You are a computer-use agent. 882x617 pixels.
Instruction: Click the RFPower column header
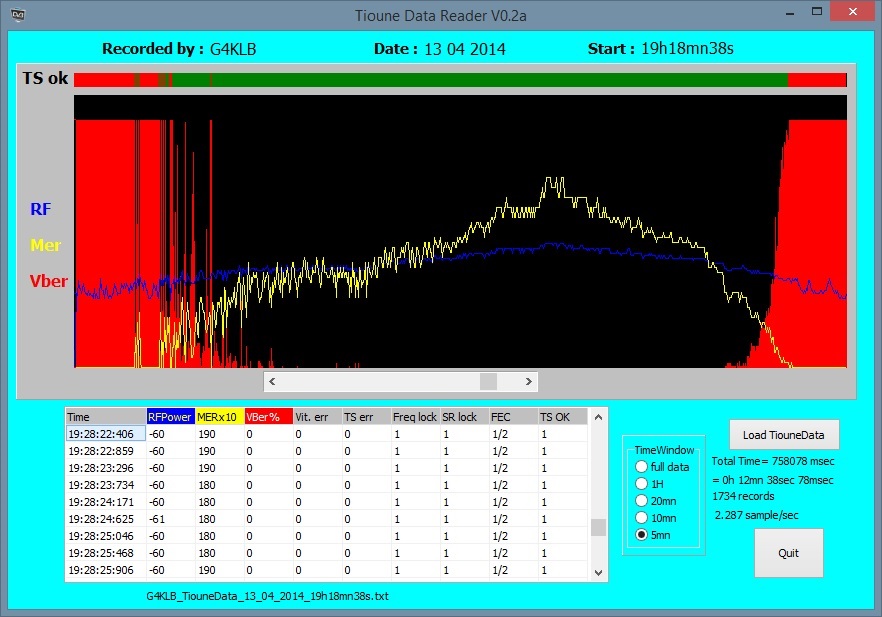(169, 416)
